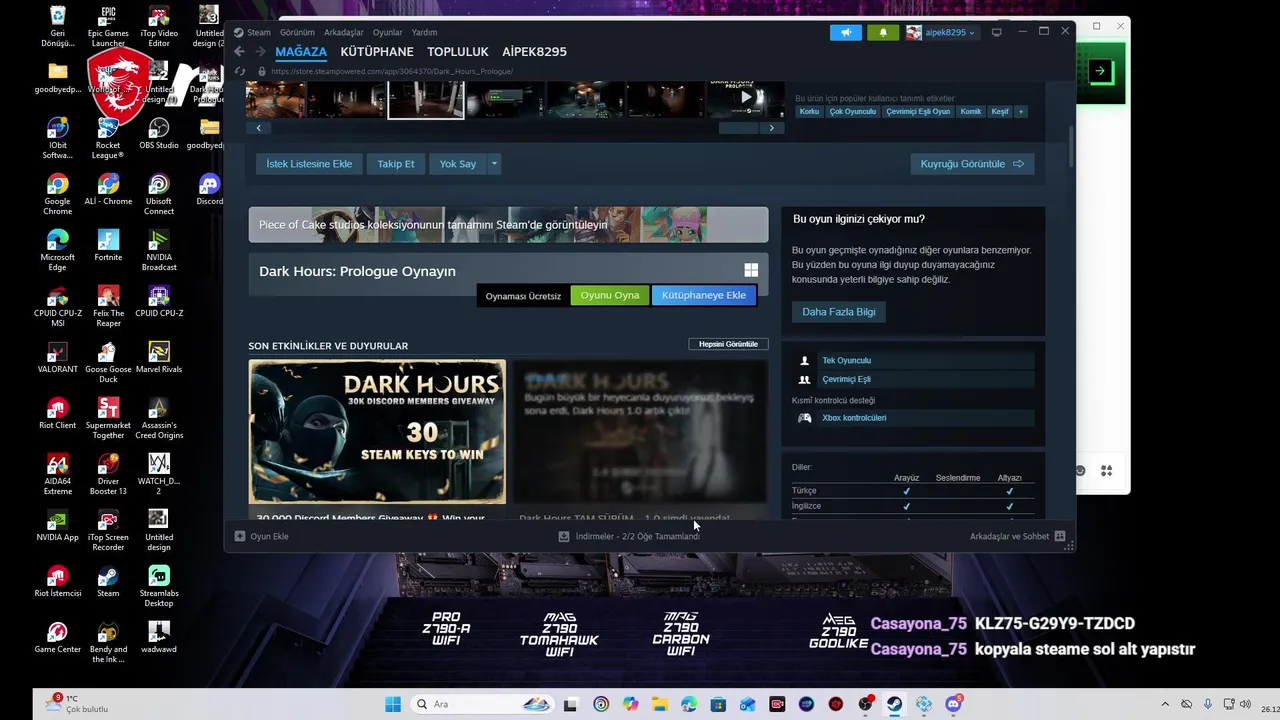Show hidden system tray icons chevron

1165,704
